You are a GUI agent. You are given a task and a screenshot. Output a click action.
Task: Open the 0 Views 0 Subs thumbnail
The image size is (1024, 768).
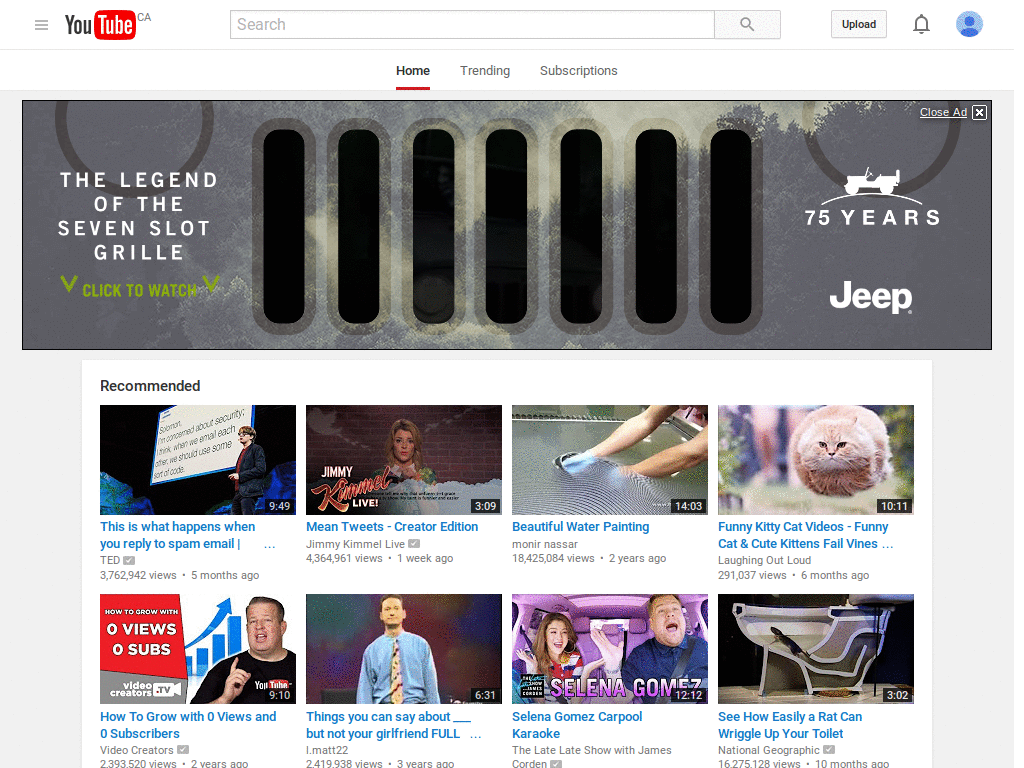198,648
